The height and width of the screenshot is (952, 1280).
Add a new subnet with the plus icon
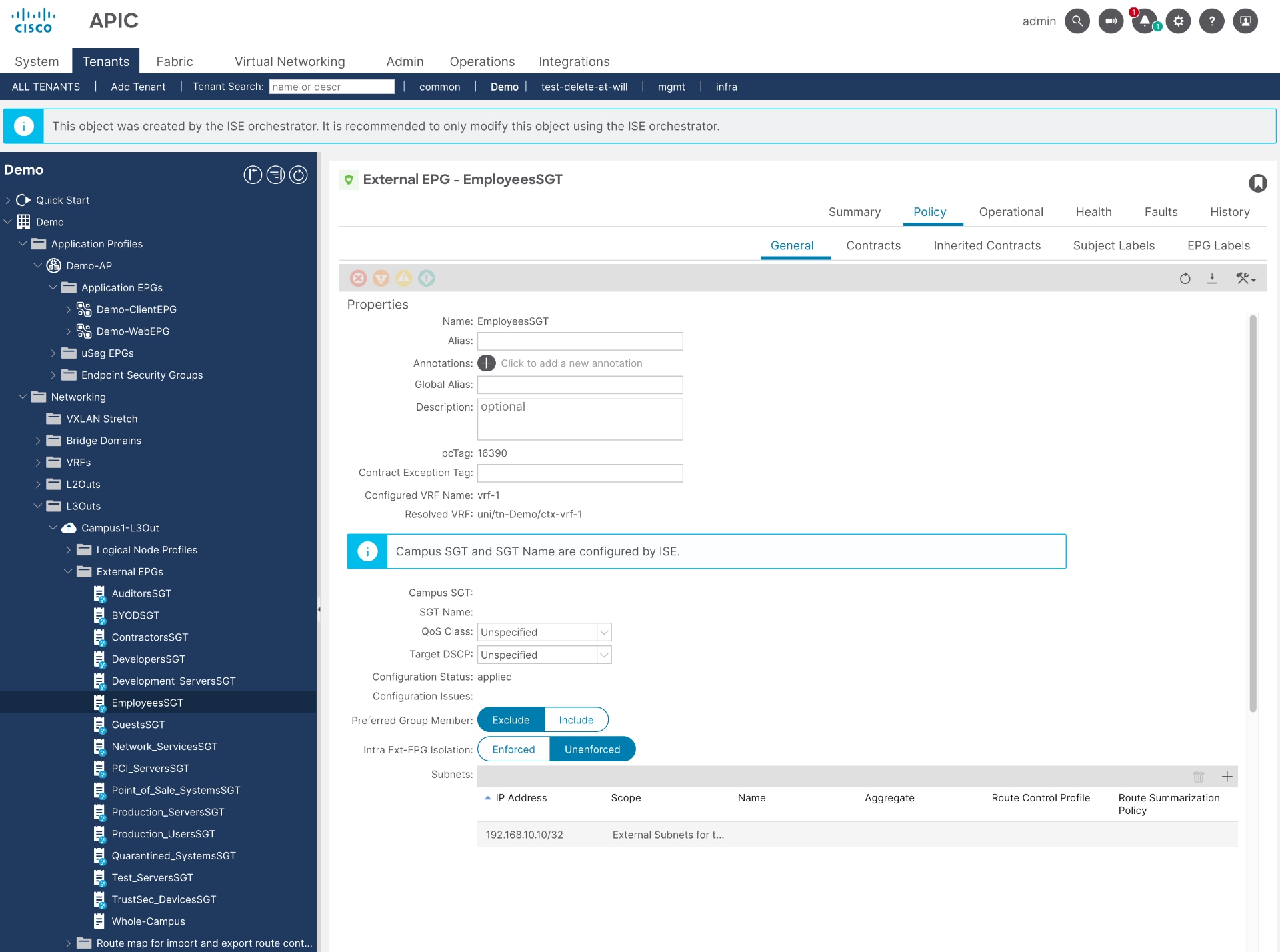tap(1228, 776)
